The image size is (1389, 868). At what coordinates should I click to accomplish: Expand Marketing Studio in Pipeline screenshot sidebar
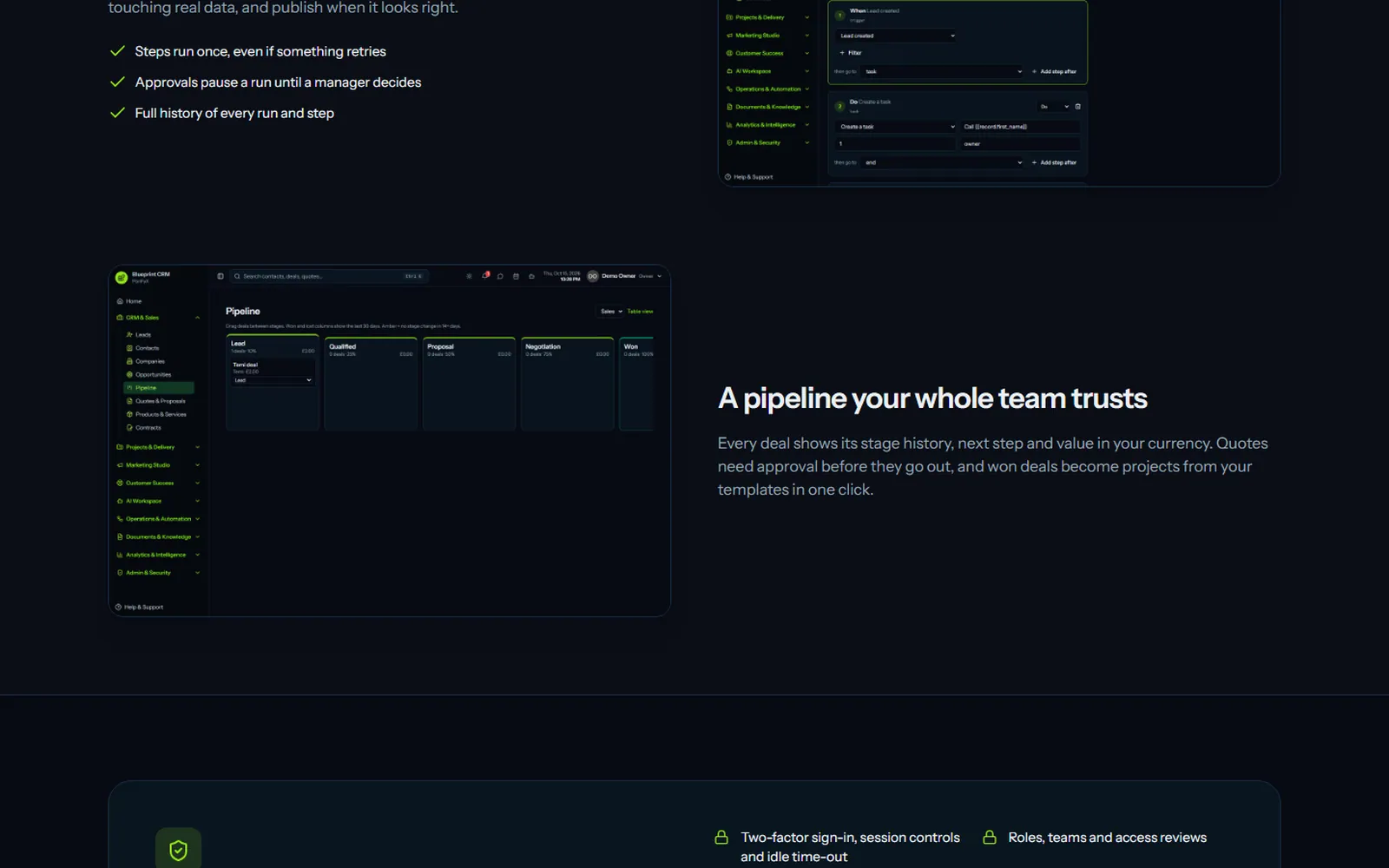(158, 465)
